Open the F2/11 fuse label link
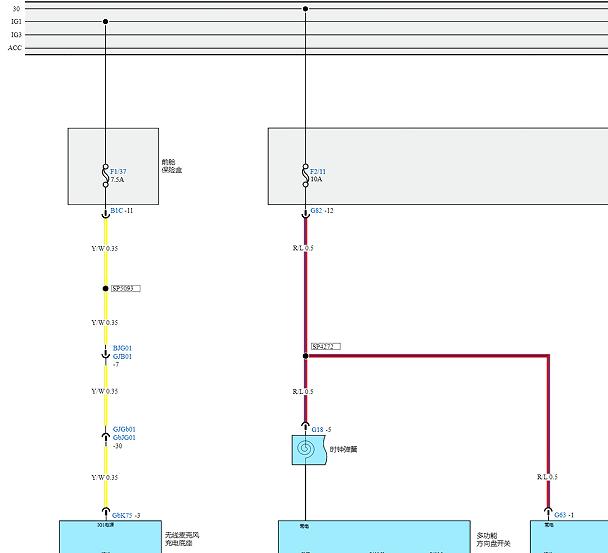608x553 pixels. (x=318, y=171)
